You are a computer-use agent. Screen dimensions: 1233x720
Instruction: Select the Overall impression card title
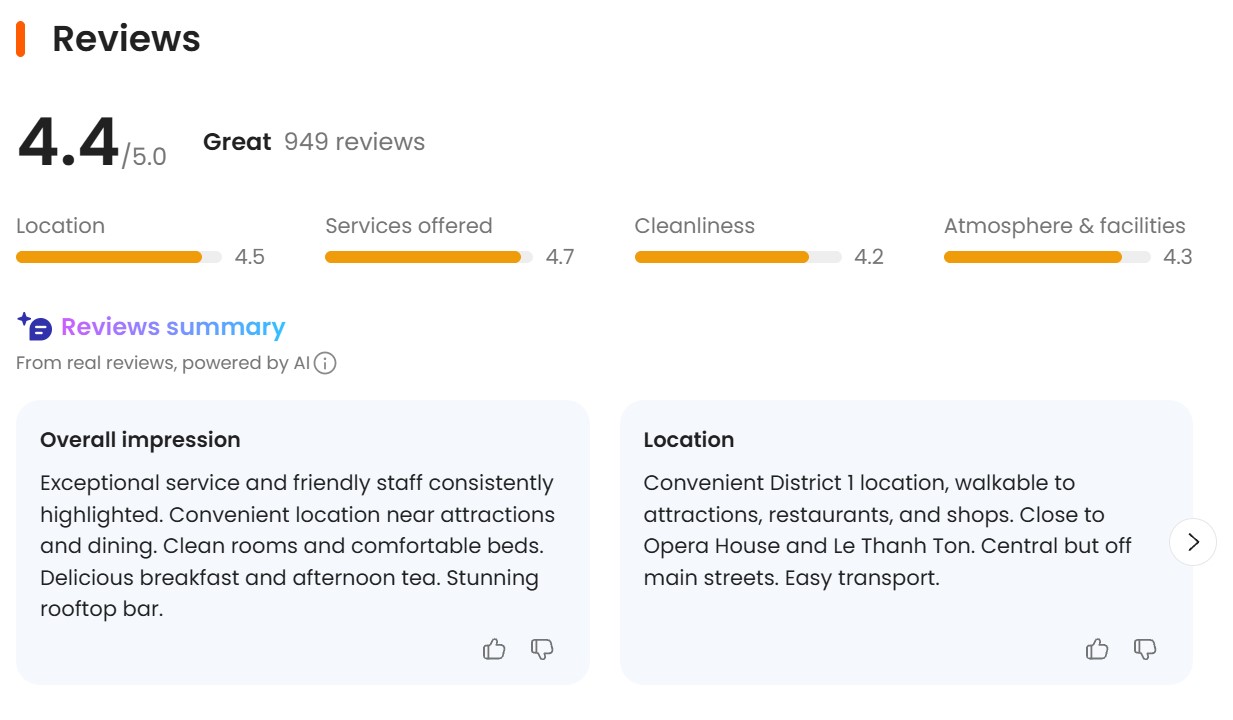coord(140,440)
